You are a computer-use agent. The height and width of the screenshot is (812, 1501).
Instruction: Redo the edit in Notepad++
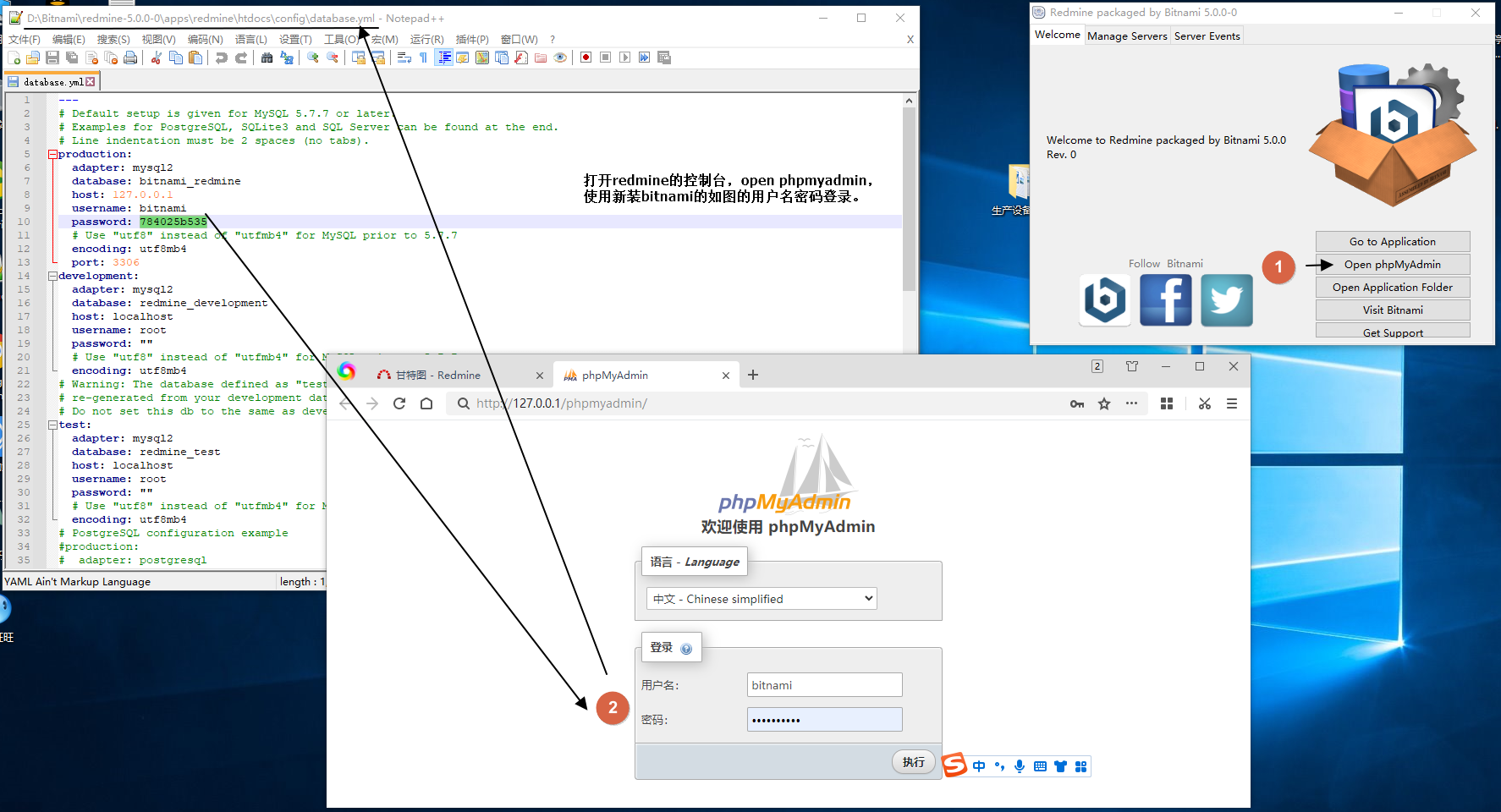(241, 58)
